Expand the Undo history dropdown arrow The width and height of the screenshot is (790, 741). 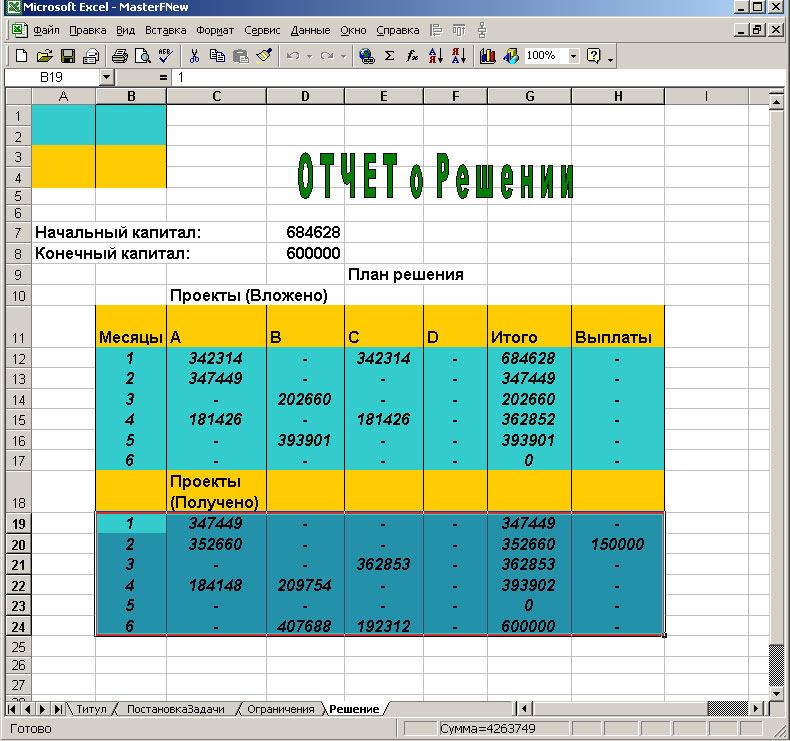(311, 56)
